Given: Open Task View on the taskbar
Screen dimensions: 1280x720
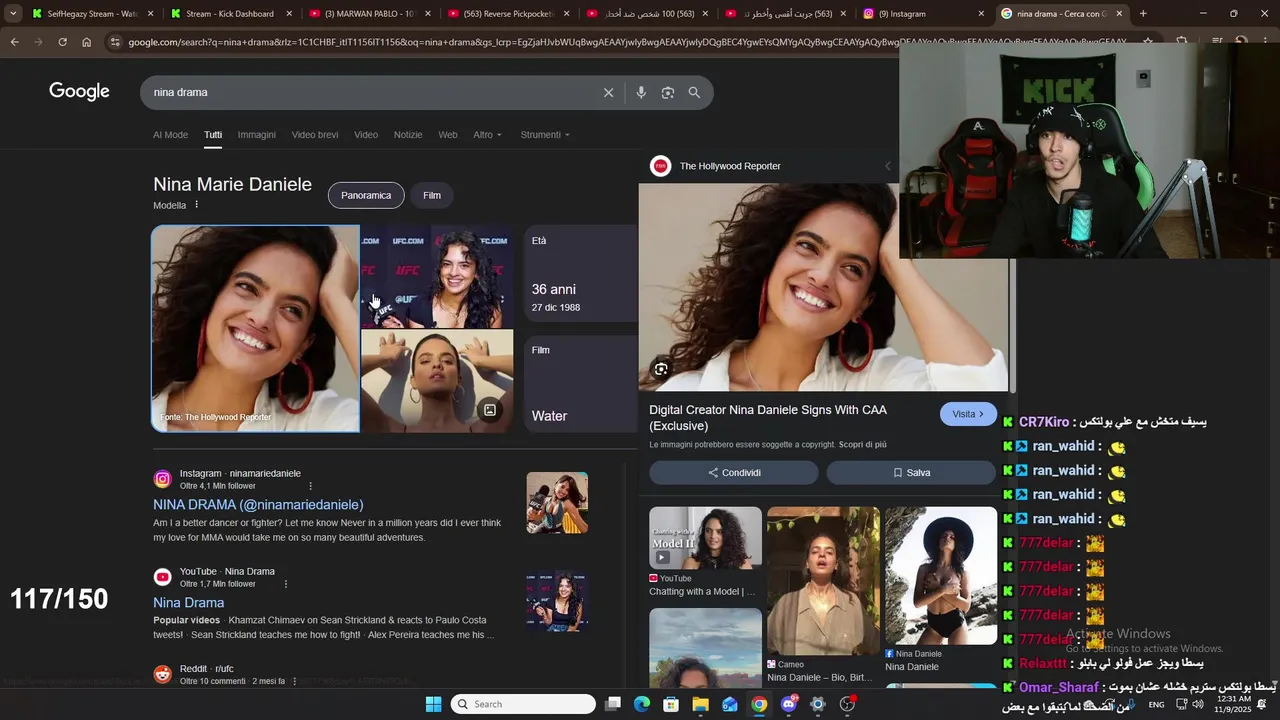Looking at the screenshot, I should pos(613,704).
